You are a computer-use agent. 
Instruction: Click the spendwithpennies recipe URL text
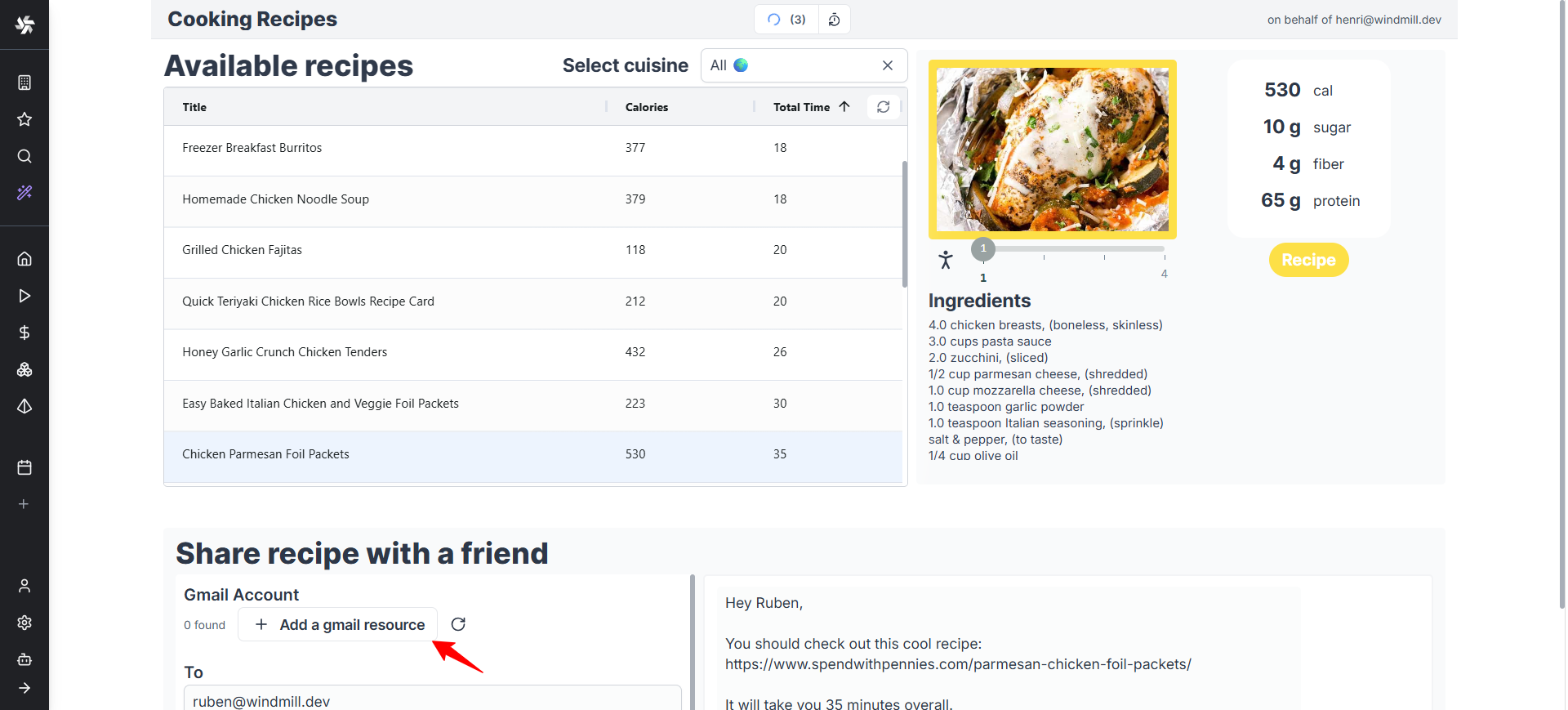click(x=958, y=664)
